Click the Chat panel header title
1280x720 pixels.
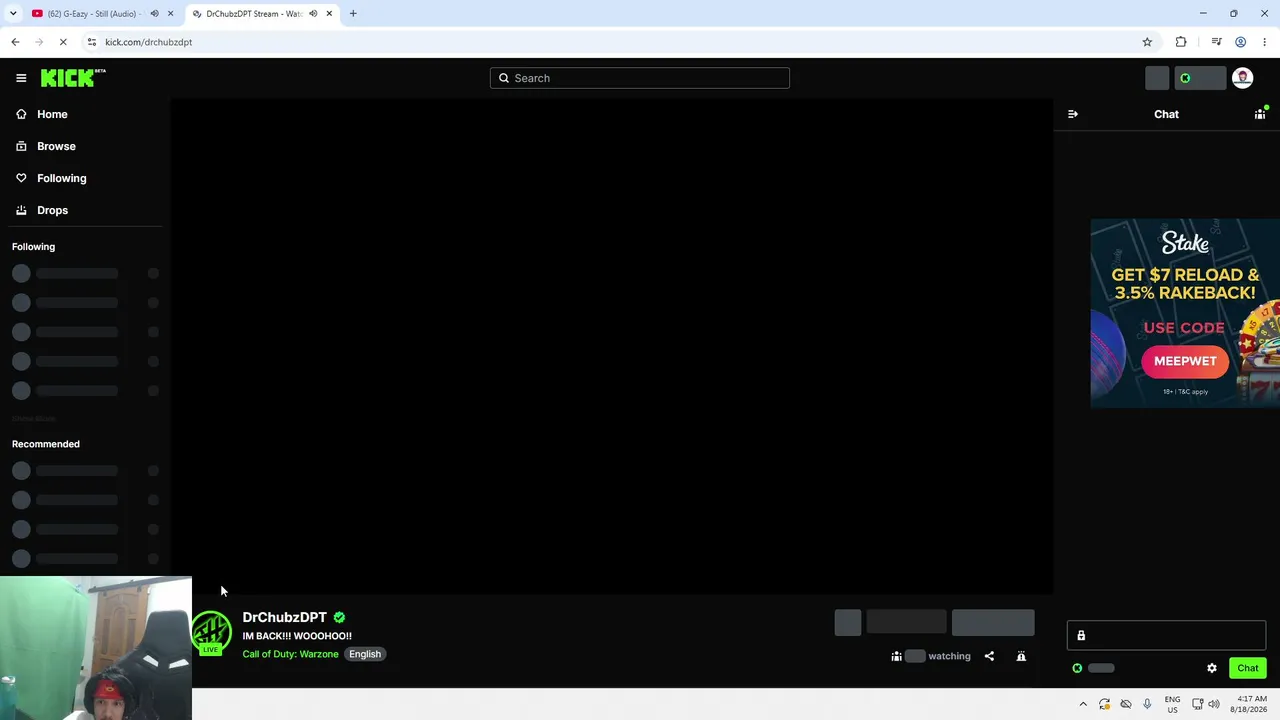click(1166, 114)
